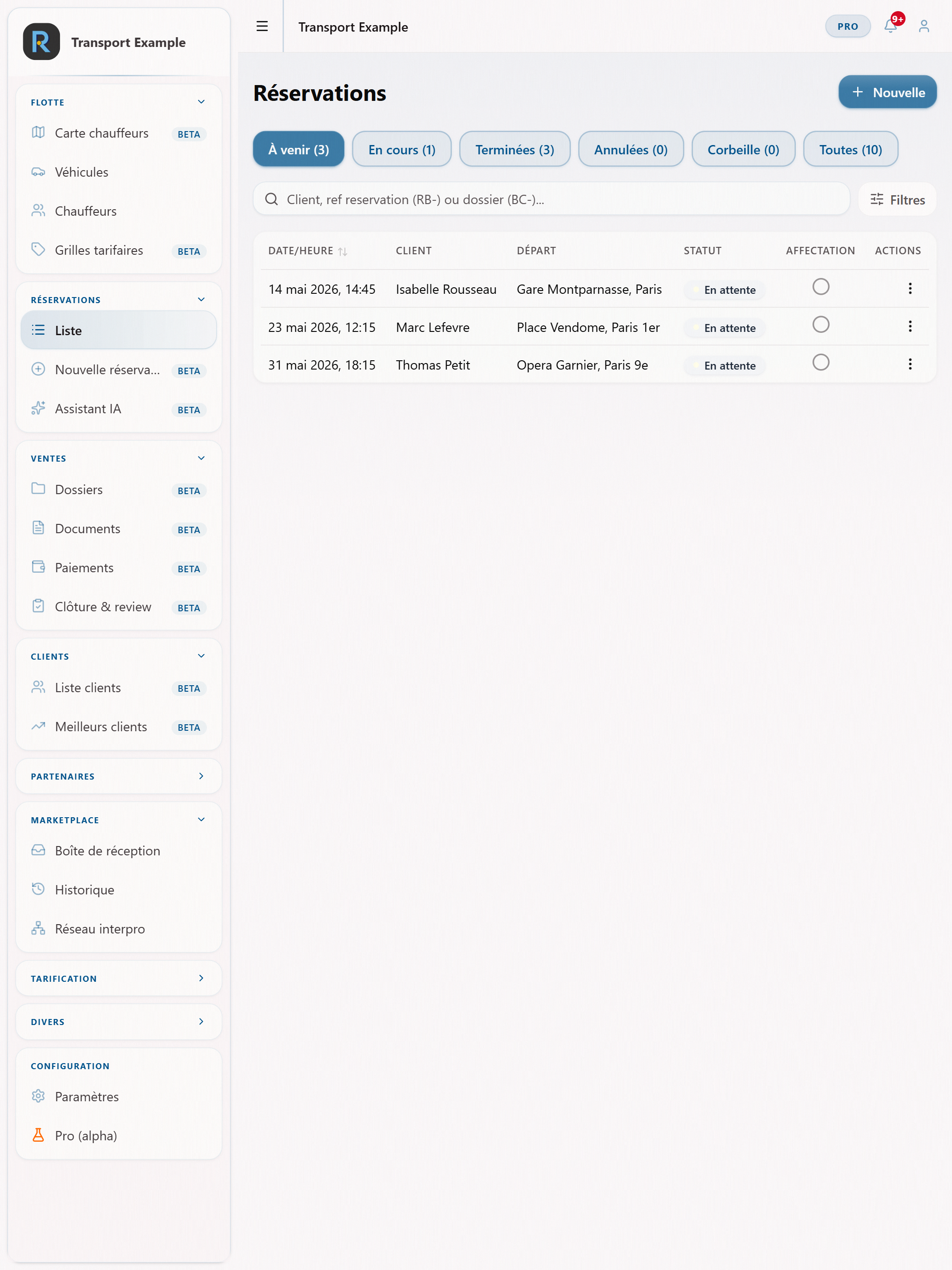Collapse the Flotte section
Viewport: 952px width, 1270px height.
pyautogui.click(x=201, y=102)
